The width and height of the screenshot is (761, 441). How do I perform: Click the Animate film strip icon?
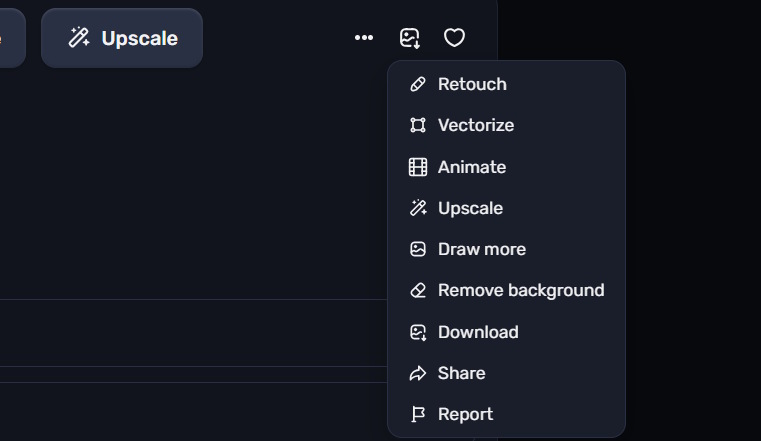coord(418,167)
